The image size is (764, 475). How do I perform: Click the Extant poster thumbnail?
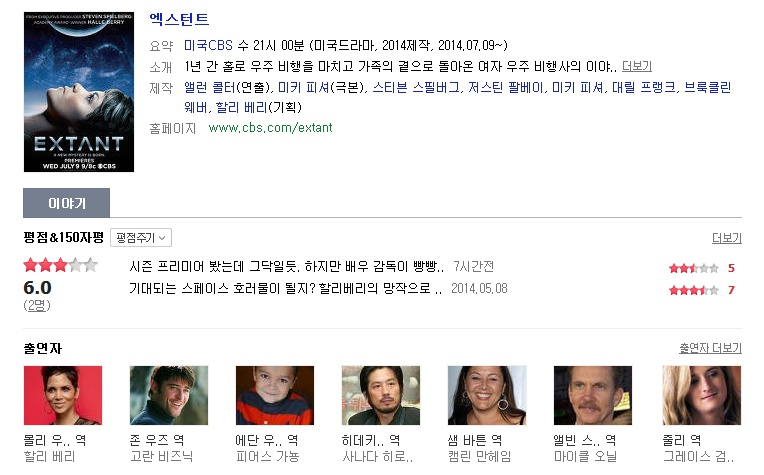(x=79, y=92)
